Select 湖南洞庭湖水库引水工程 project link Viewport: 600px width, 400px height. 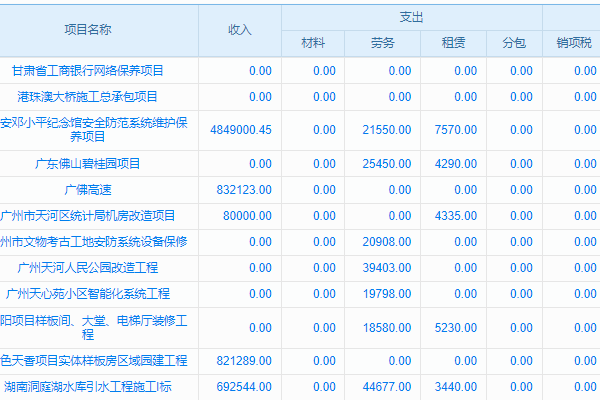[x=100, y=384]
